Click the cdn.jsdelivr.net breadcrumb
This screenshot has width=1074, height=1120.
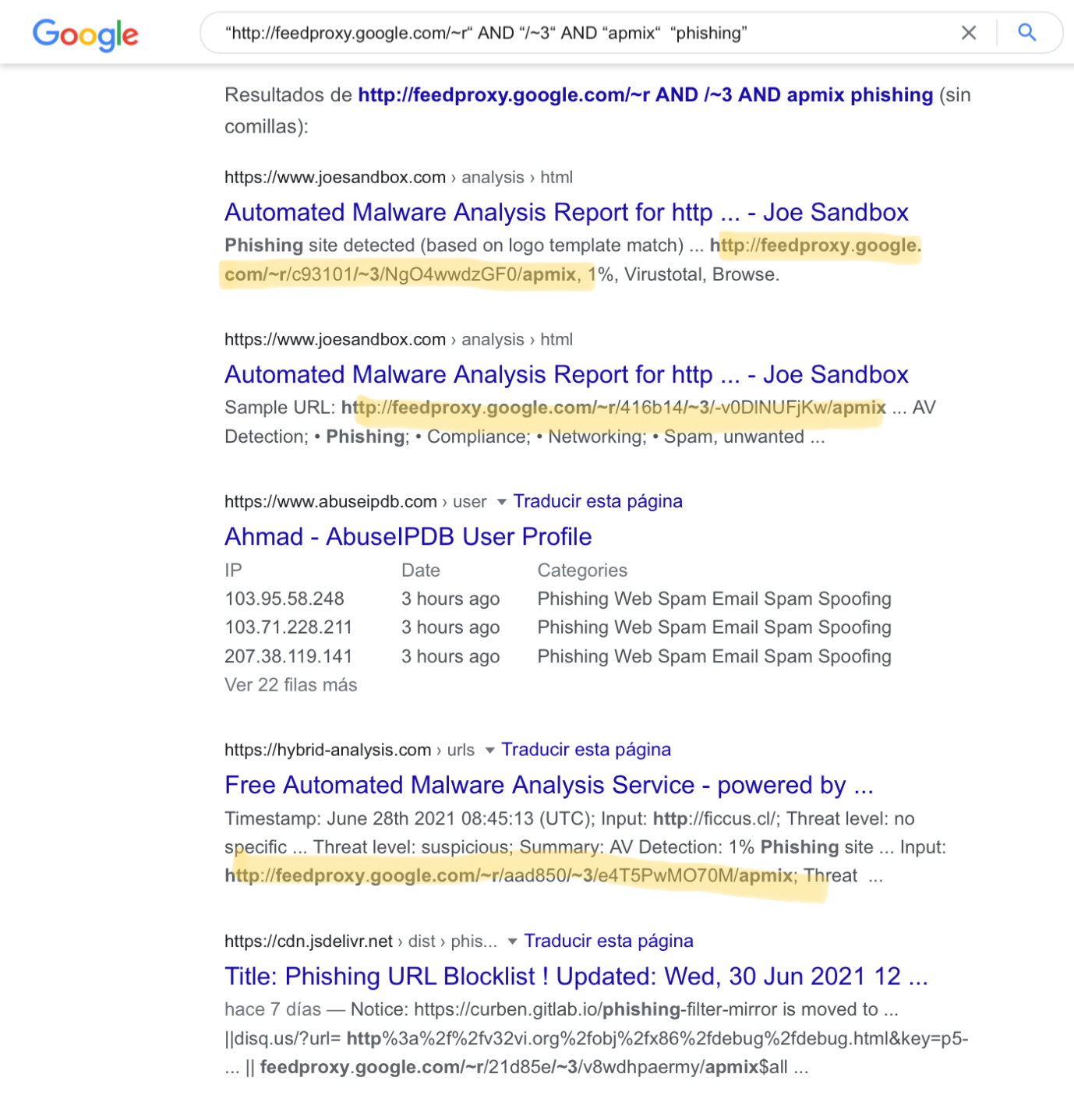pos(308,942)
